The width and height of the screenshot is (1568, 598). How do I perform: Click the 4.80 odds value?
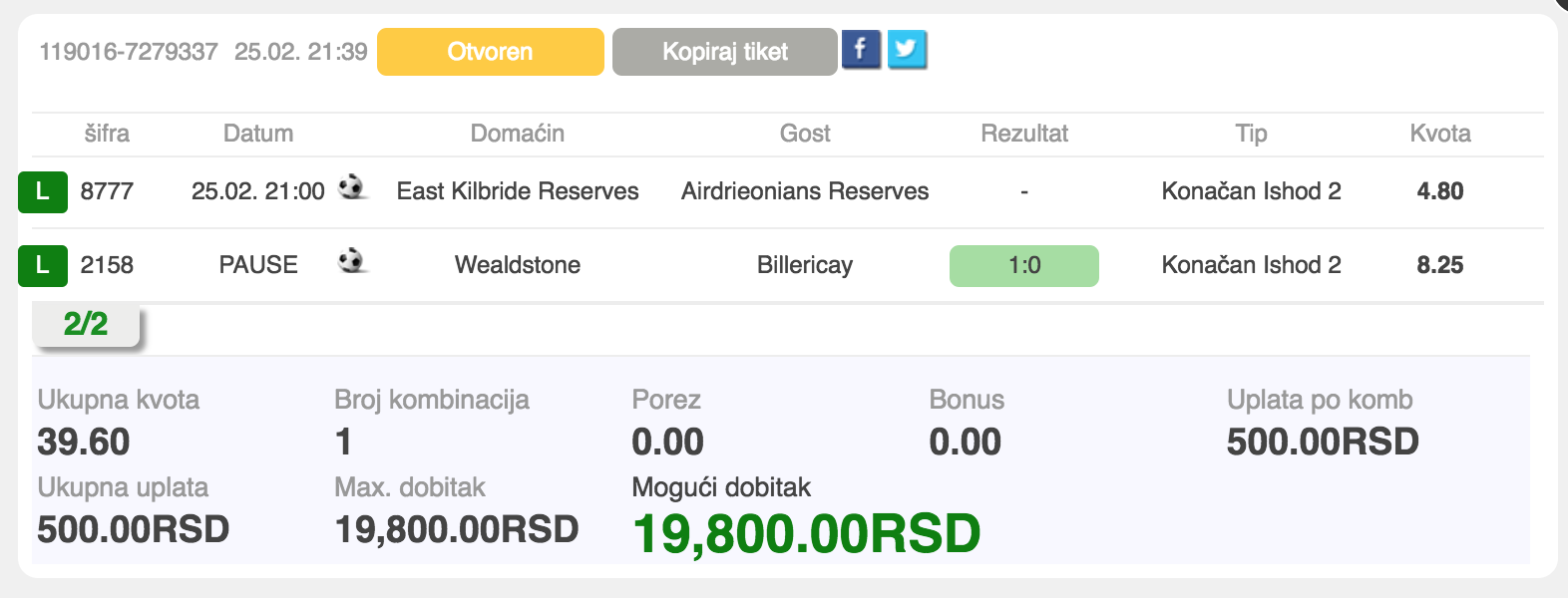[x=1439, y=191]
